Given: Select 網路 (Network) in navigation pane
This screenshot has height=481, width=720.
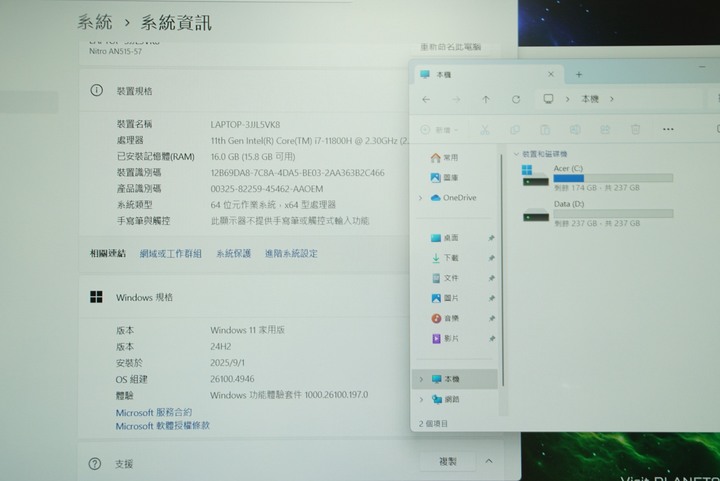Looking at the screenshot, I should [445, 399].
